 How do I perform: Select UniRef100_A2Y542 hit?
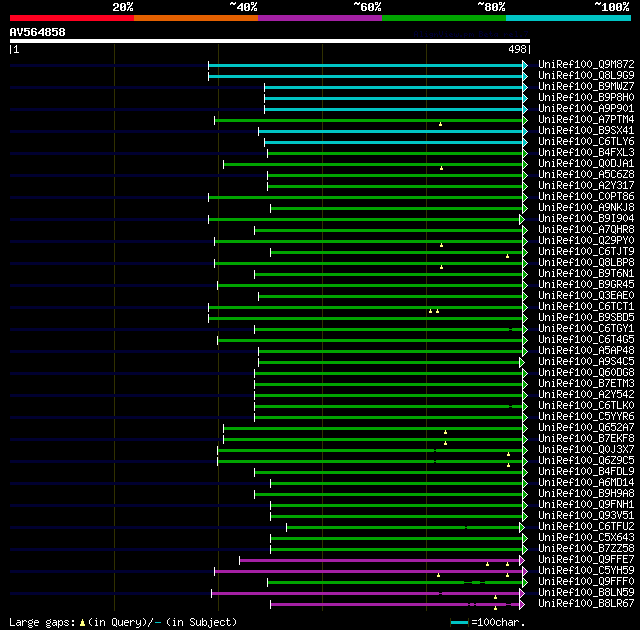pyautogui.click(x=586, y=395)
